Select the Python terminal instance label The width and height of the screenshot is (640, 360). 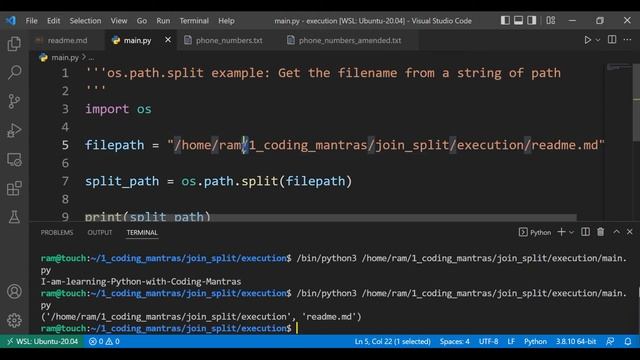click(535, 232)
